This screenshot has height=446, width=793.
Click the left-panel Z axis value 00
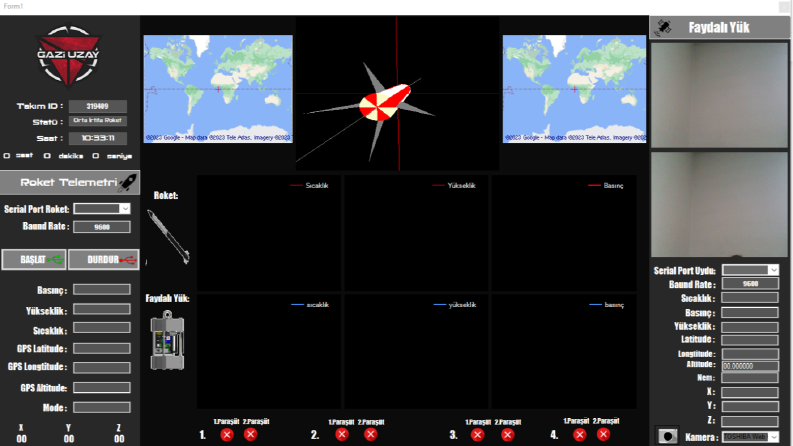[x=119, y=439]
